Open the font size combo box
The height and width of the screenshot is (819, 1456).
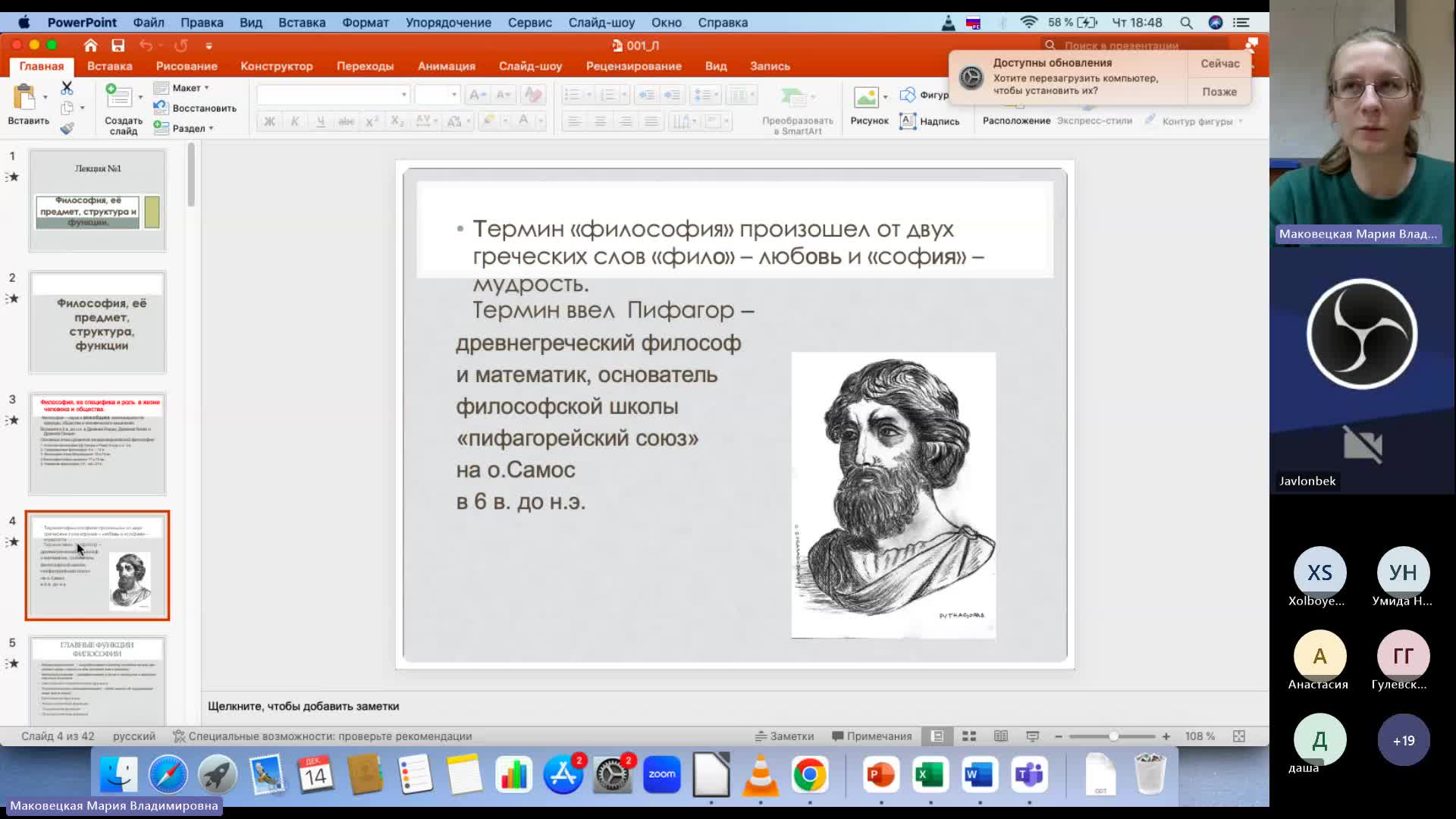438,95
